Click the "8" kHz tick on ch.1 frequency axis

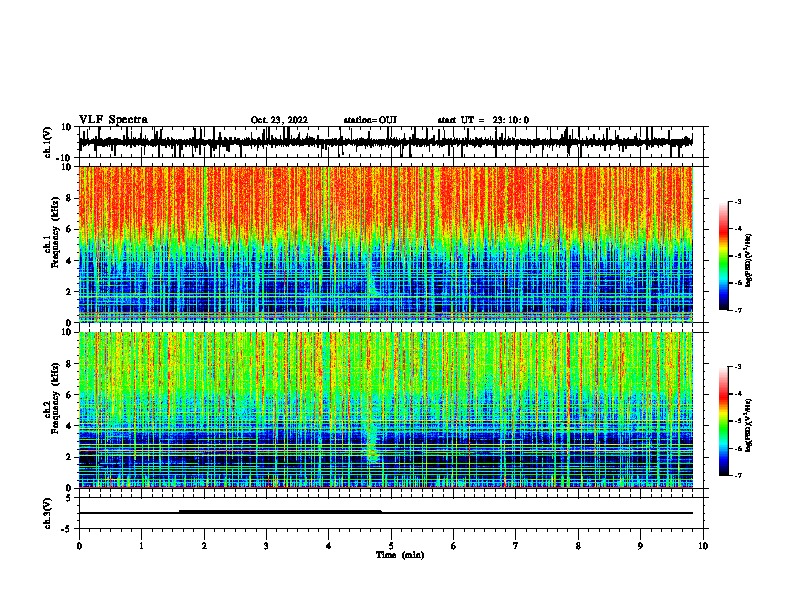pos(69,198)
